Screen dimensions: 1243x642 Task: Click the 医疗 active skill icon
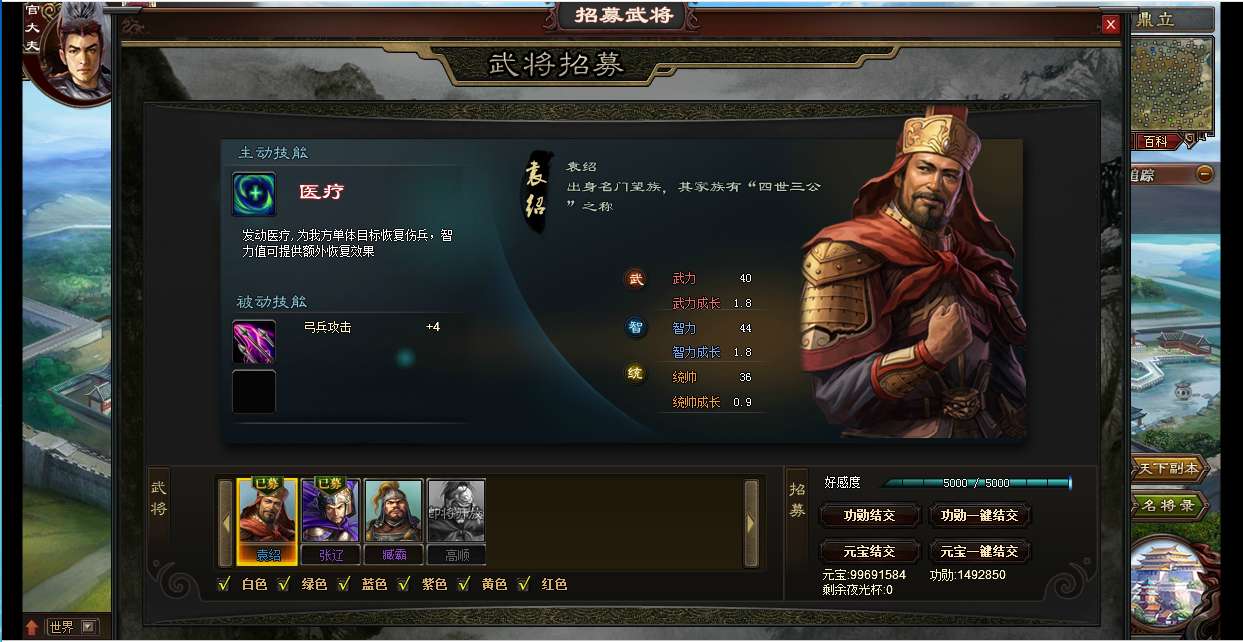pyautogui.click(x=254, y=194)
